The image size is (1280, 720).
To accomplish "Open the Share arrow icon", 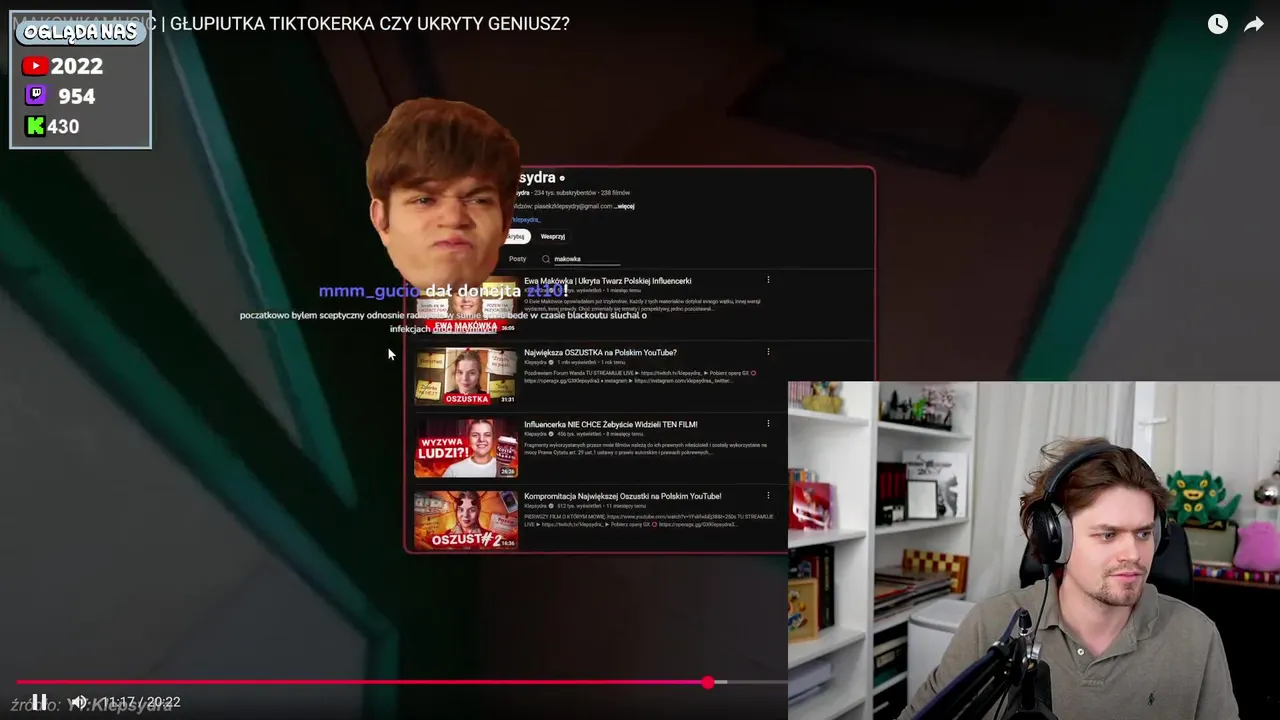I will click(x=1254, y=24).
